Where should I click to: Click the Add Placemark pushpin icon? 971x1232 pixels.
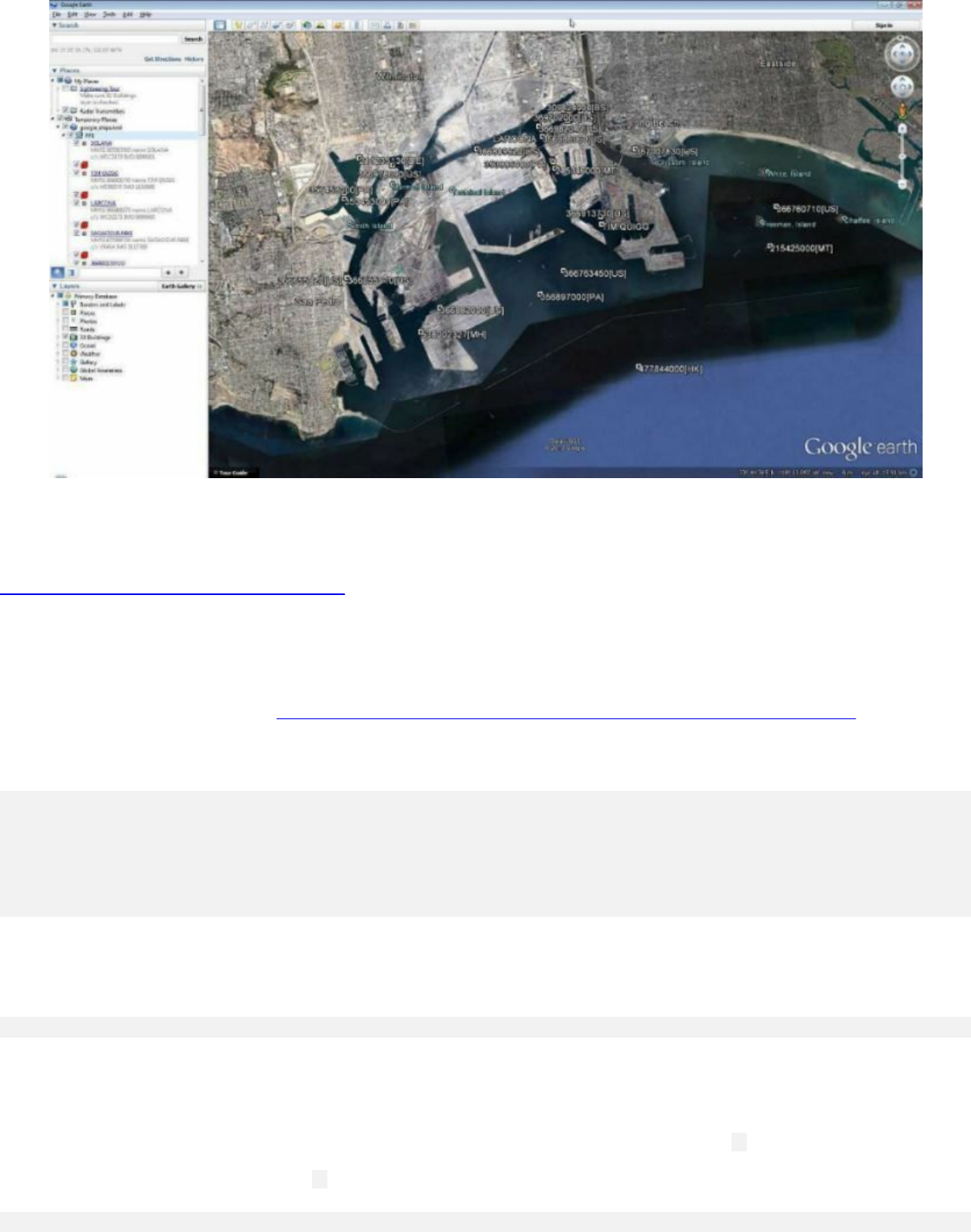(239, 25)
